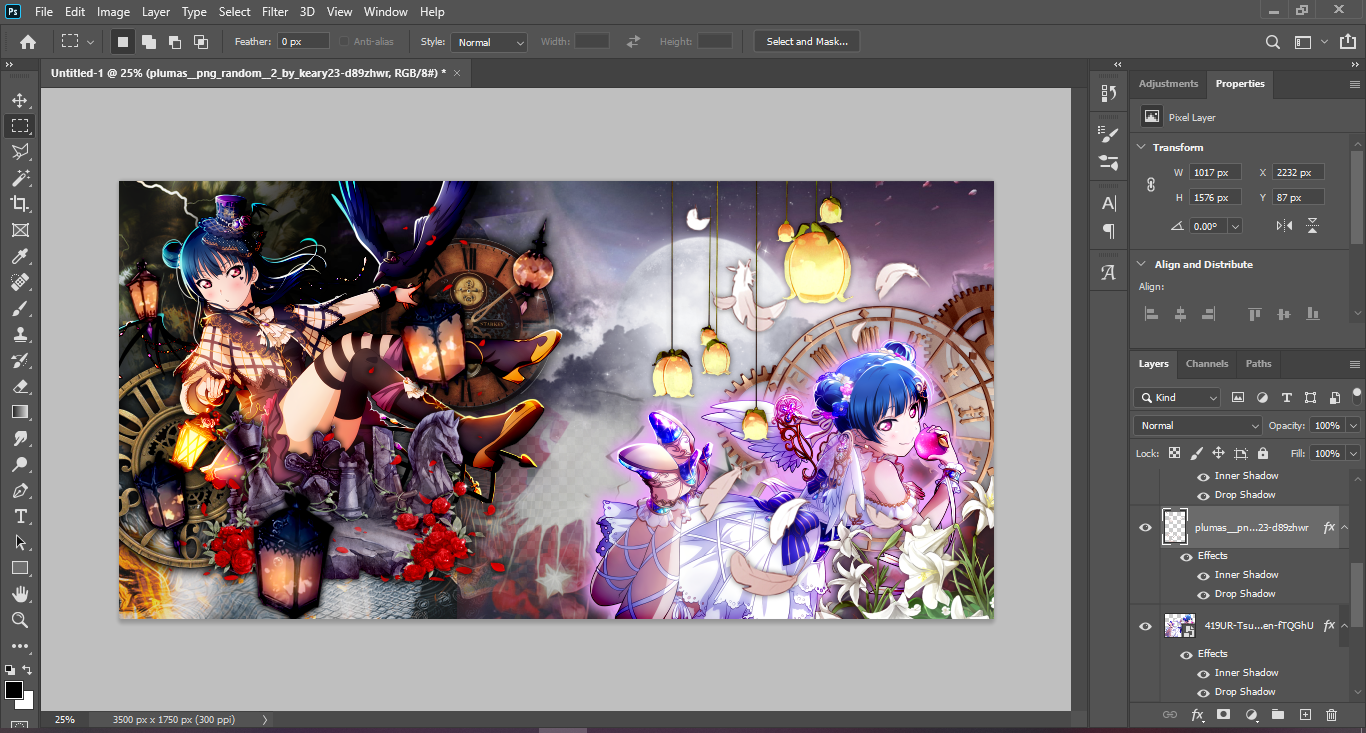Hide the 419UR-Tsu...en-fTQGhU layer
The width and height of the screenshot is (1366, 733).
(1146, 626)
